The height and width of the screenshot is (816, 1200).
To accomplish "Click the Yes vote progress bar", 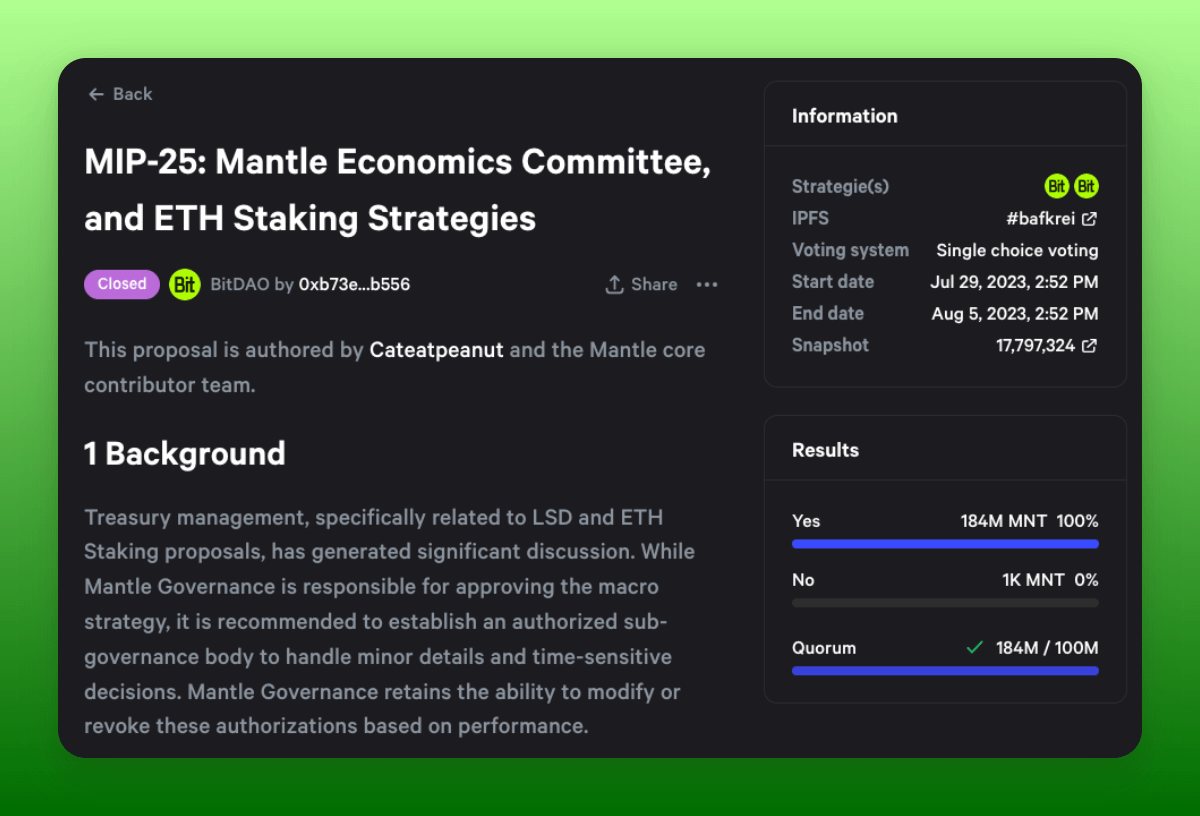I will pyautogui.click(x=945, y=544).
